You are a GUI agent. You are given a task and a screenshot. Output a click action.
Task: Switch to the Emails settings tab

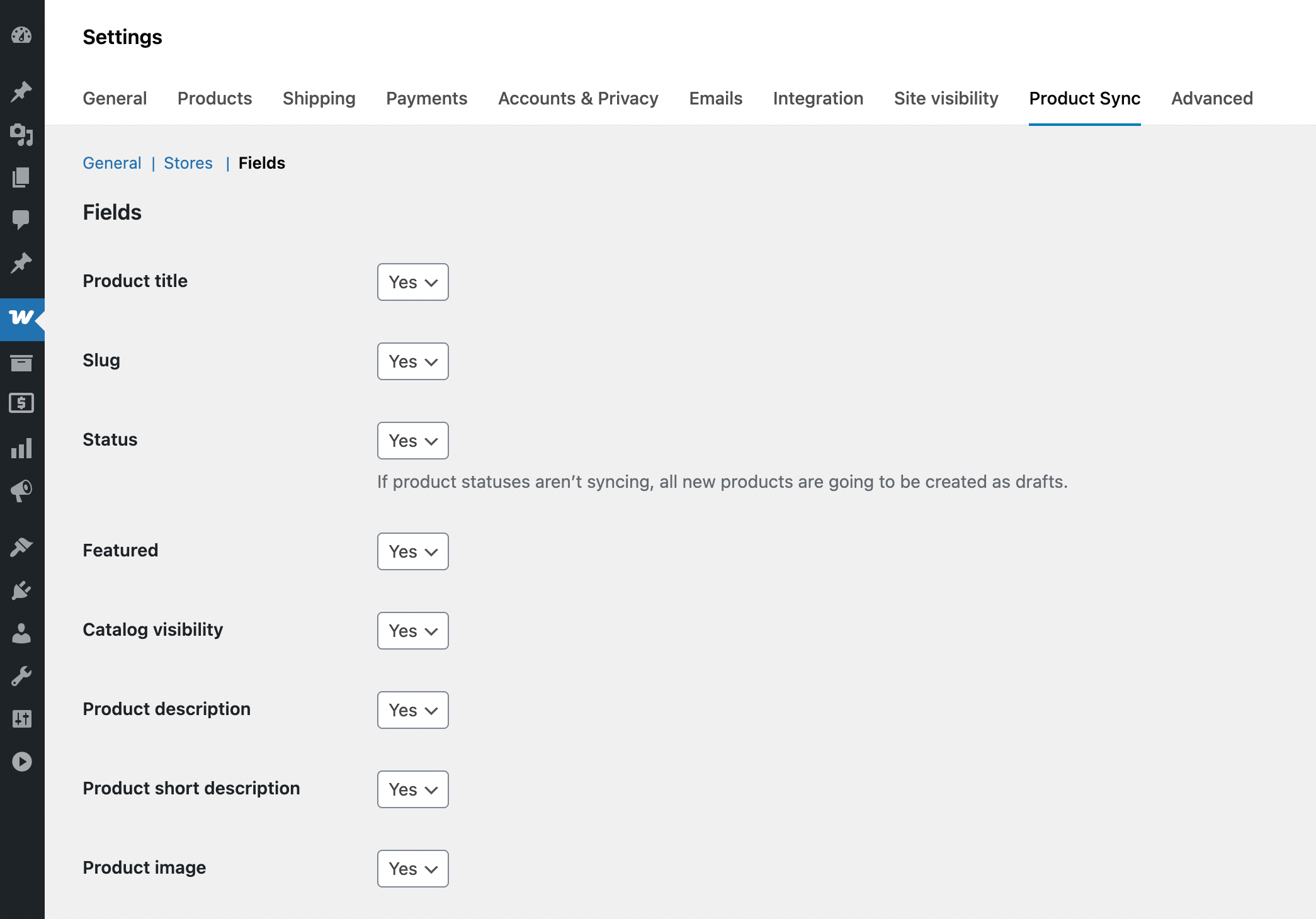715,98
